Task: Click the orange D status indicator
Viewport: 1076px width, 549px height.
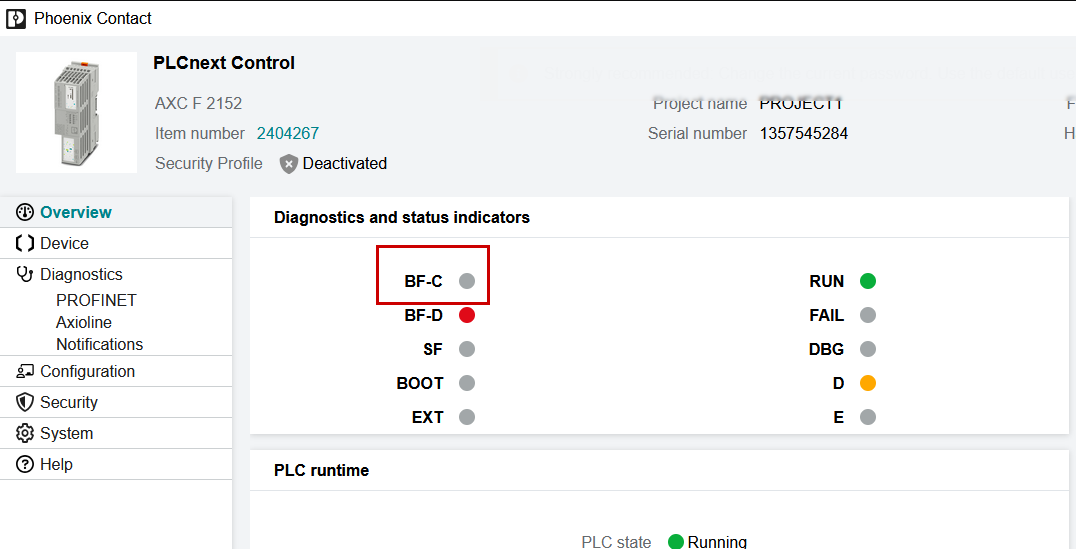Action: pos(868,383)
